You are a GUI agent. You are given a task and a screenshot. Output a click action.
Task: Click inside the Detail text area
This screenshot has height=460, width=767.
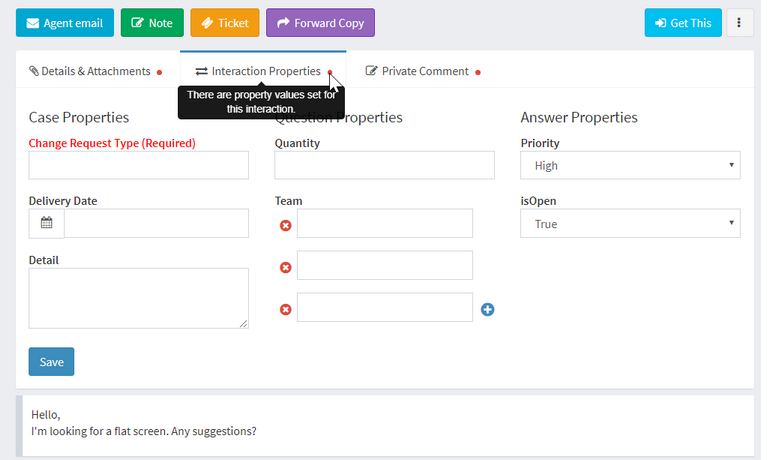138,297
